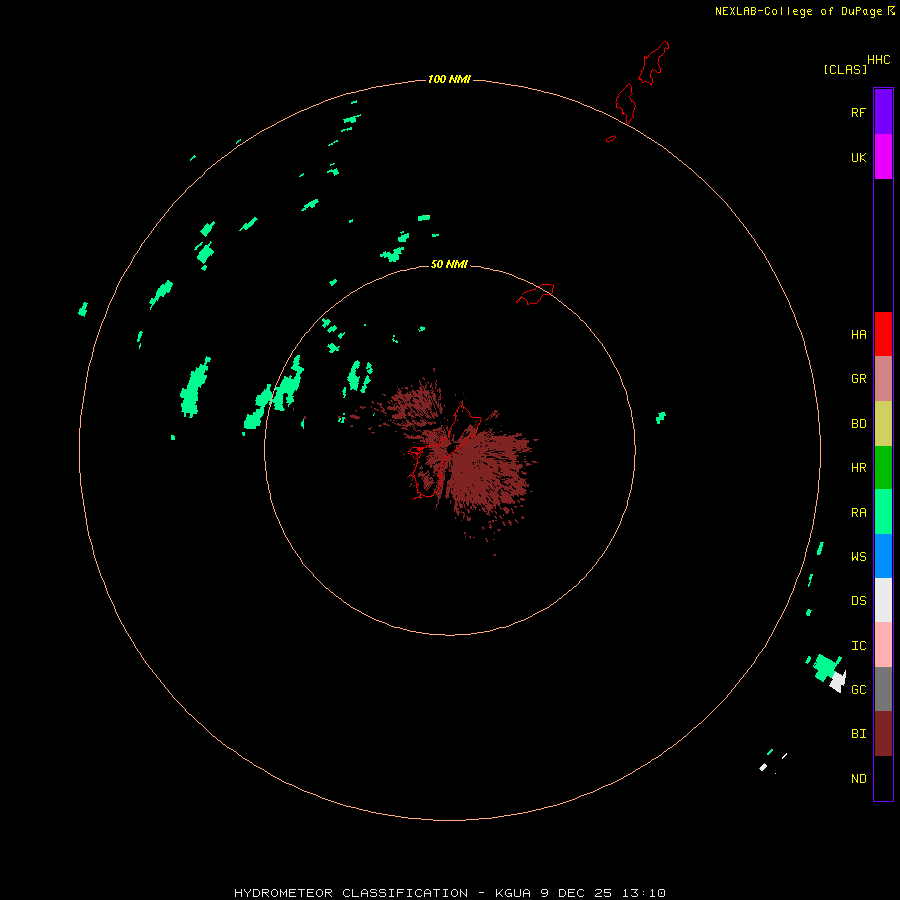Click the 'HYDROMETEOR CLASSIFICATION' title text
The height and width of the screenshot is (900, 900).
click(351, 893)
